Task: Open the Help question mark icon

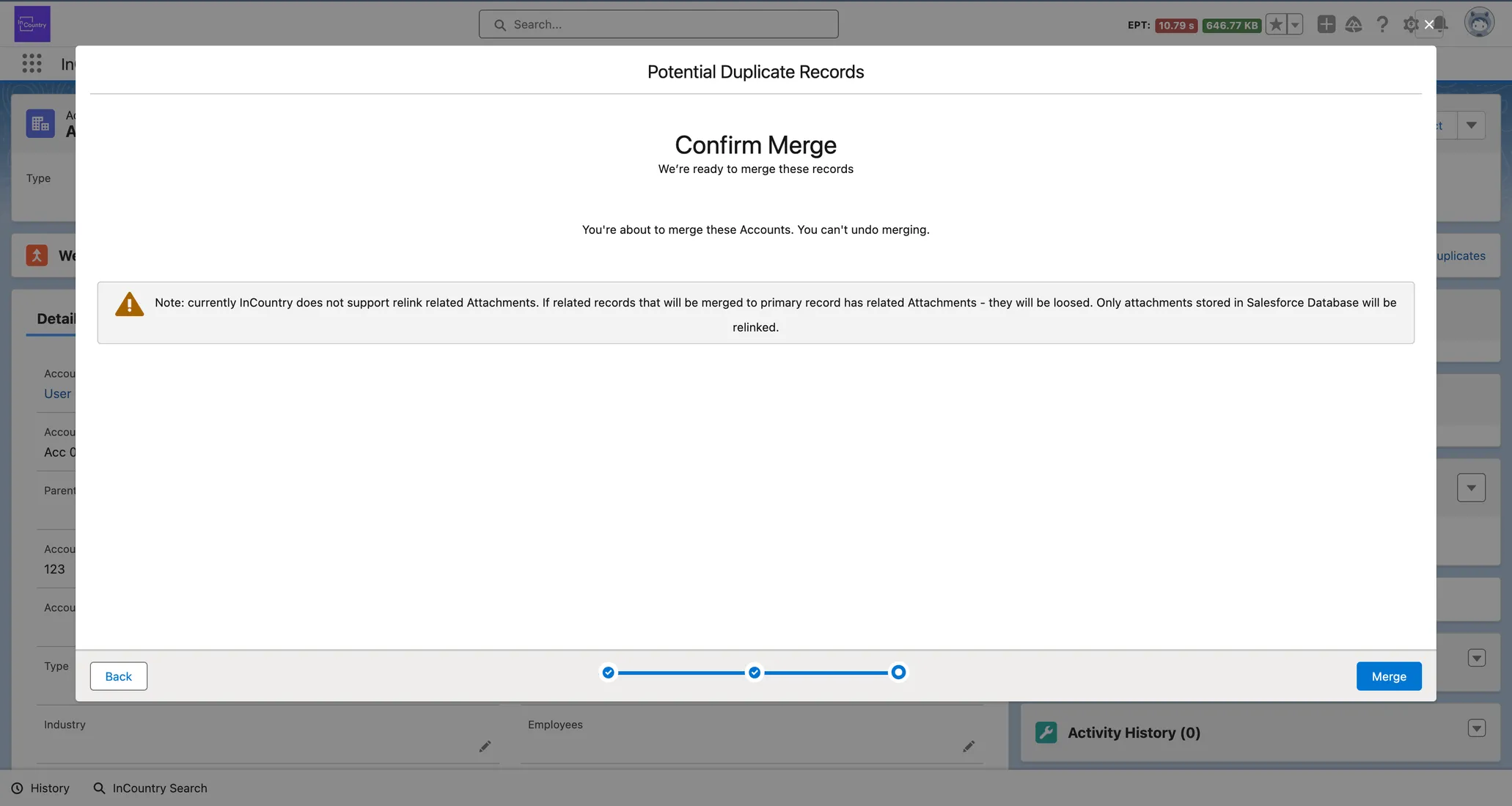Action: [x=1382, y=24]
